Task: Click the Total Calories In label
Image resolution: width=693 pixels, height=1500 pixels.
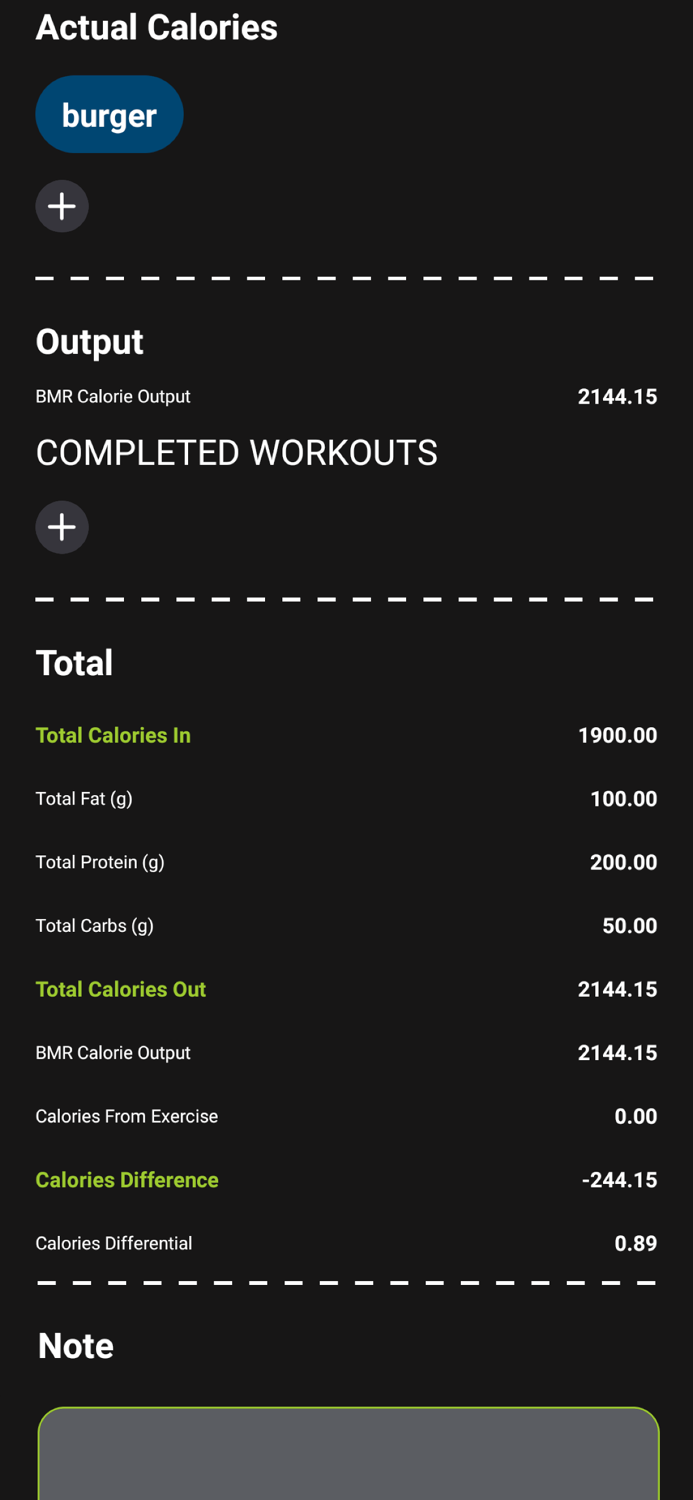Action: 112,735
